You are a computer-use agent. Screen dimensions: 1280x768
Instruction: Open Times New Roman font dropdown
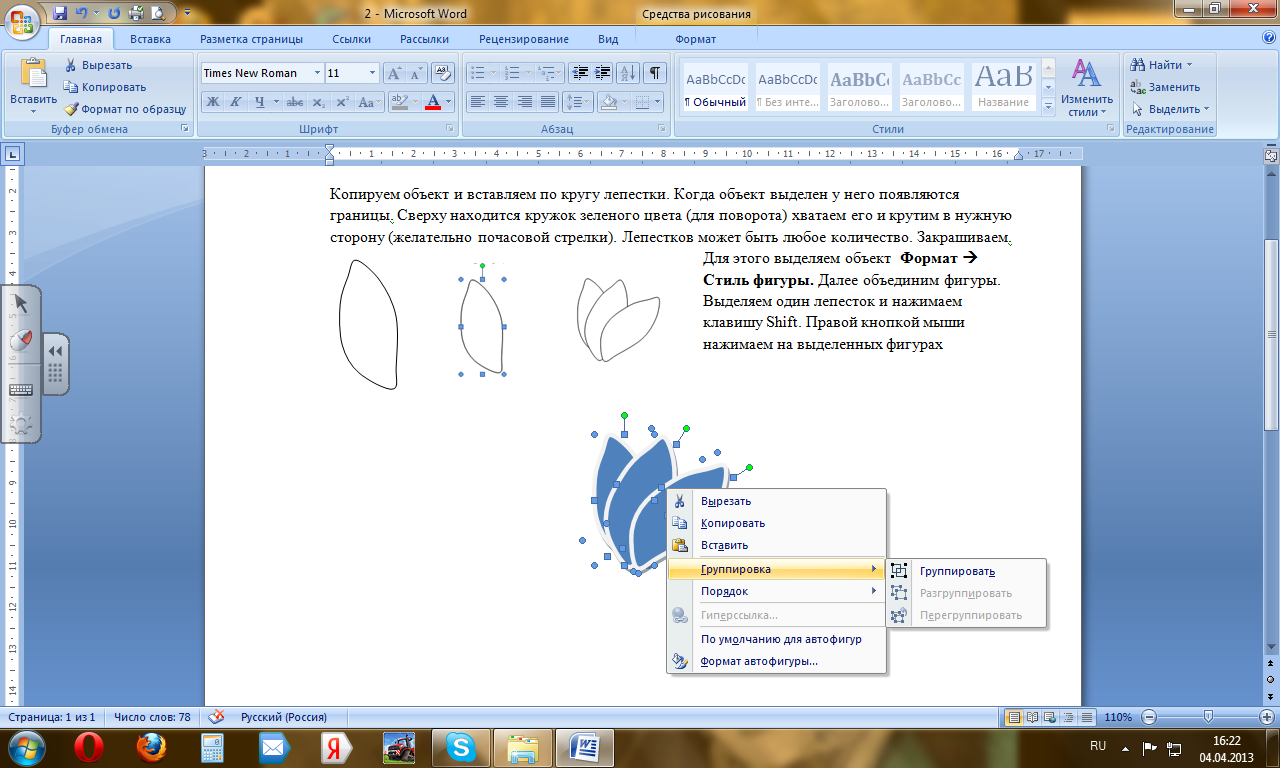click(x=317, y=73)
